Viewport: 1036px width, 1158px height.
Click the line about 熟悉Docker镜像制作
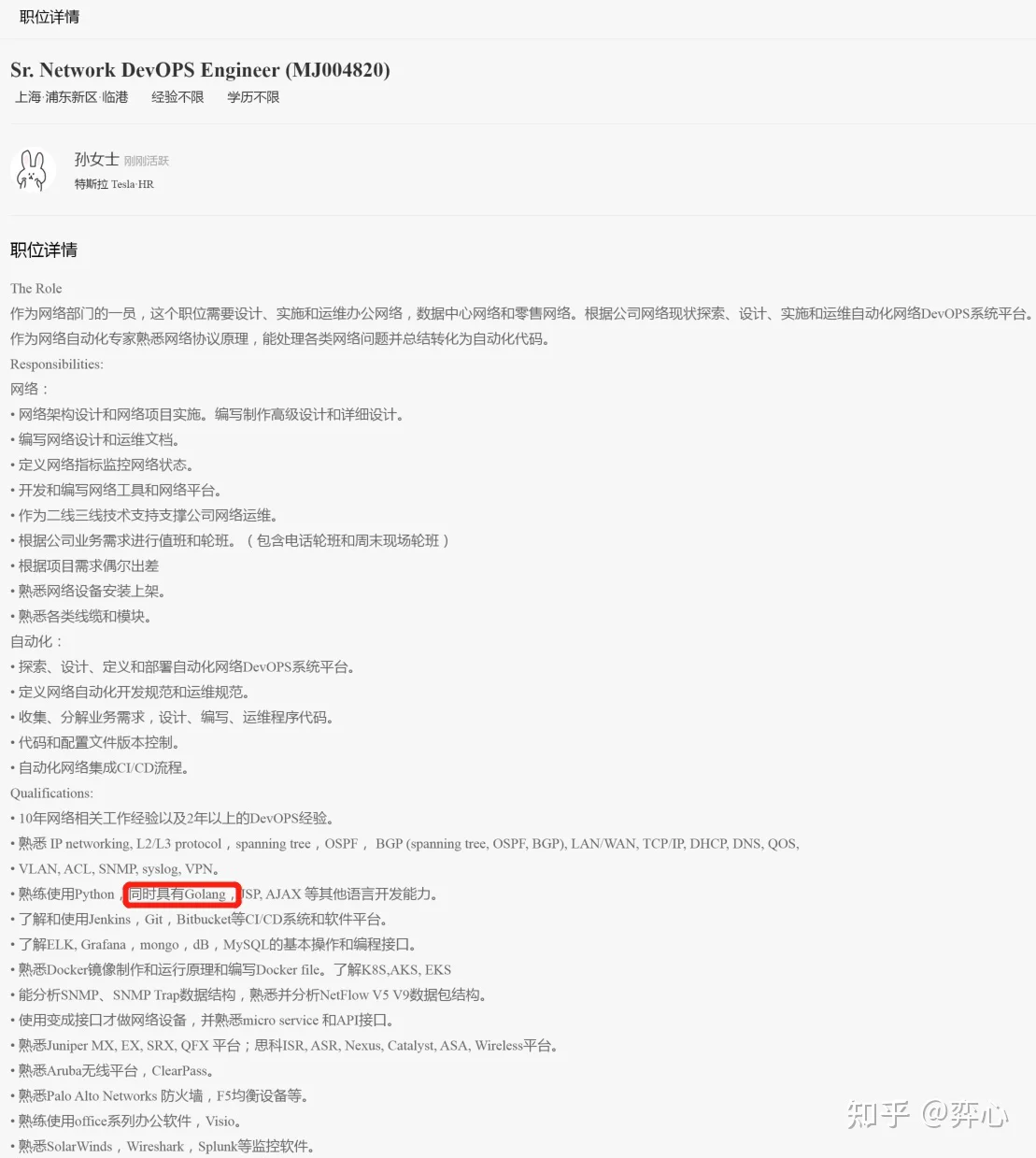(231, 970)
